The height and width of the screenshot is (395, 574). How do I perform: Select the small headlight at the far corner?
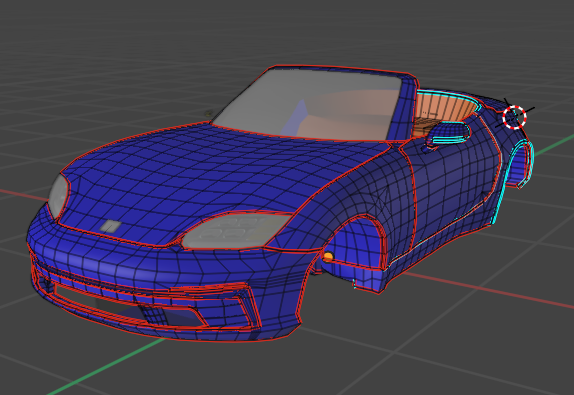[58, 196]
